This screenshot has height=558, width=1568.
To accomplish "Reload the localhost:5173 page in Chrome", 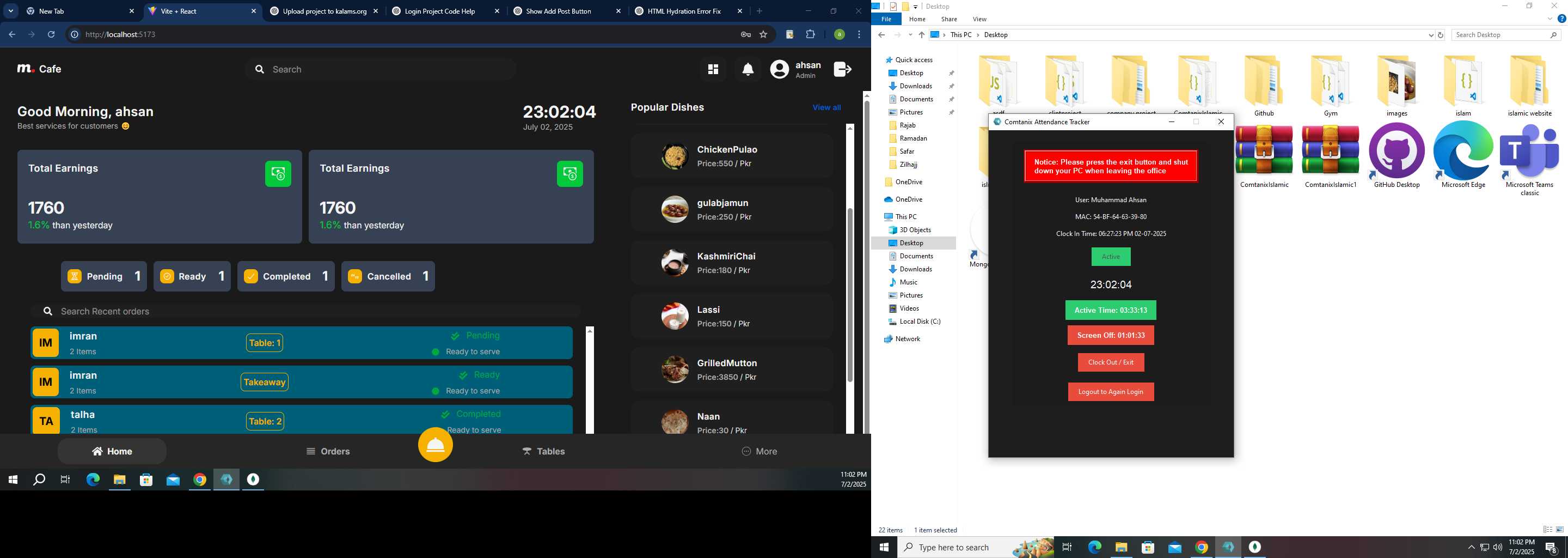I will pos(51,35).
